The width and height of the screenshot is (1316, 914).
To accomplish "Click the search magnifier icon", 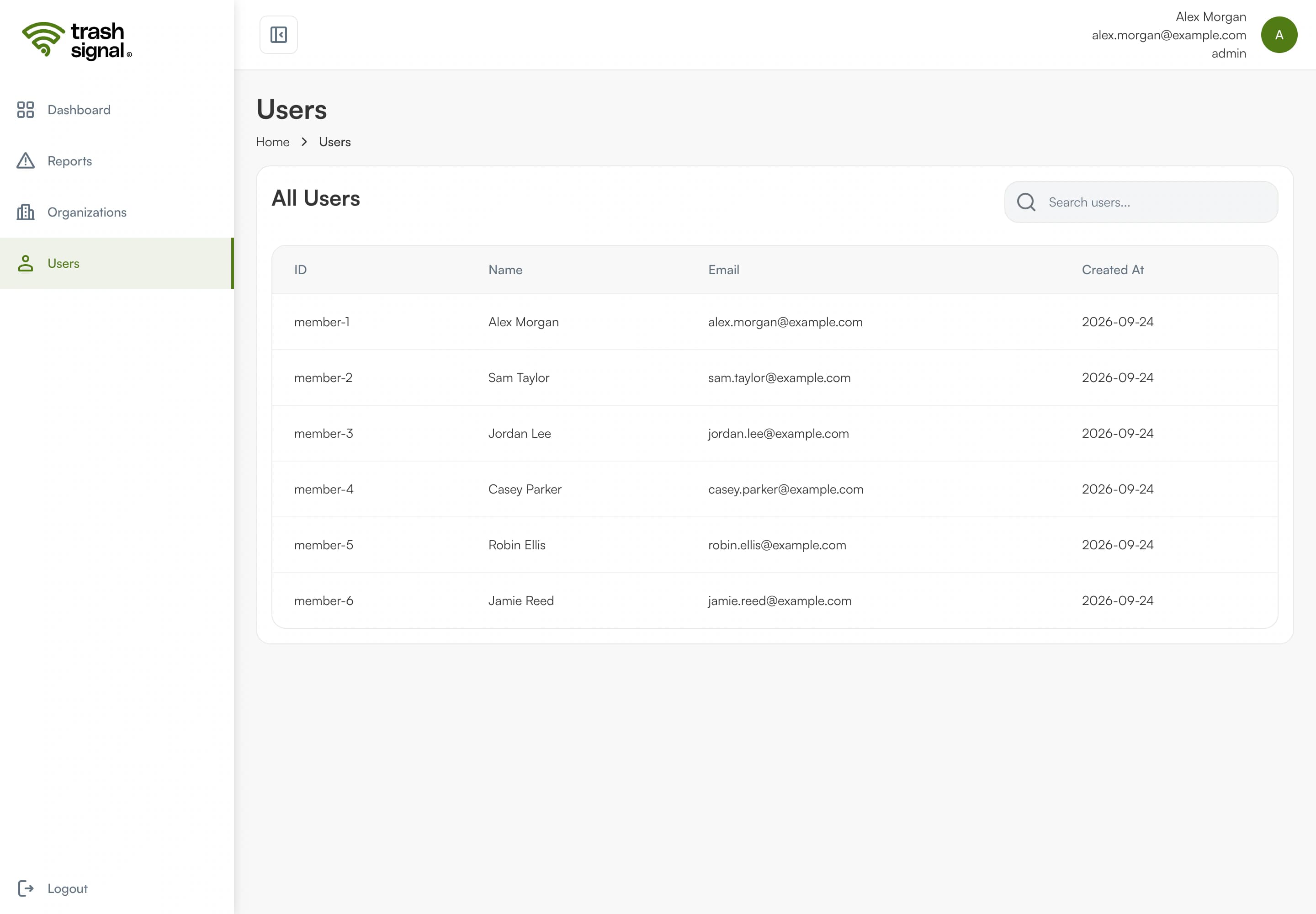I will [1026, 202].
